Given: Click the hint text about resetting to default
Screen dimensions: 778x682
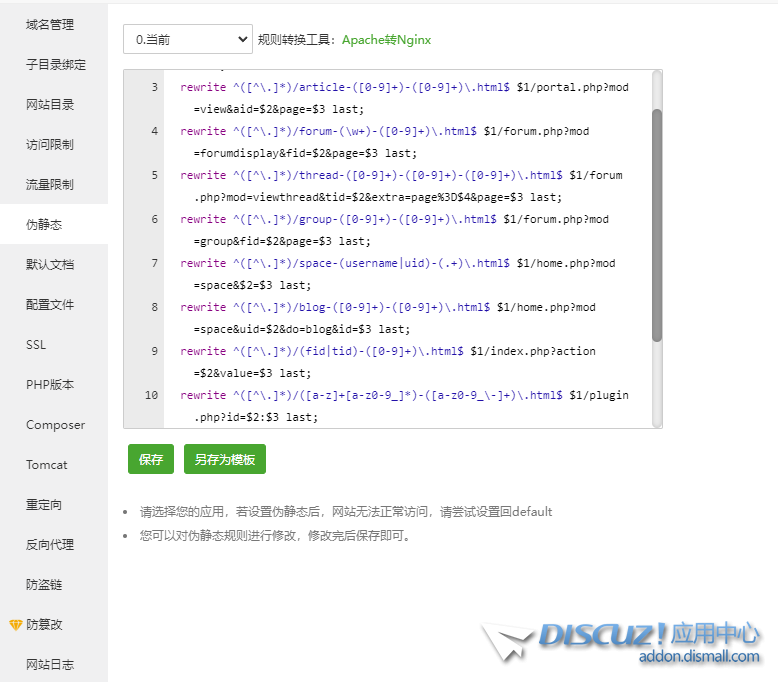Looking at the screenshot, I should click(x=346, y=511).
